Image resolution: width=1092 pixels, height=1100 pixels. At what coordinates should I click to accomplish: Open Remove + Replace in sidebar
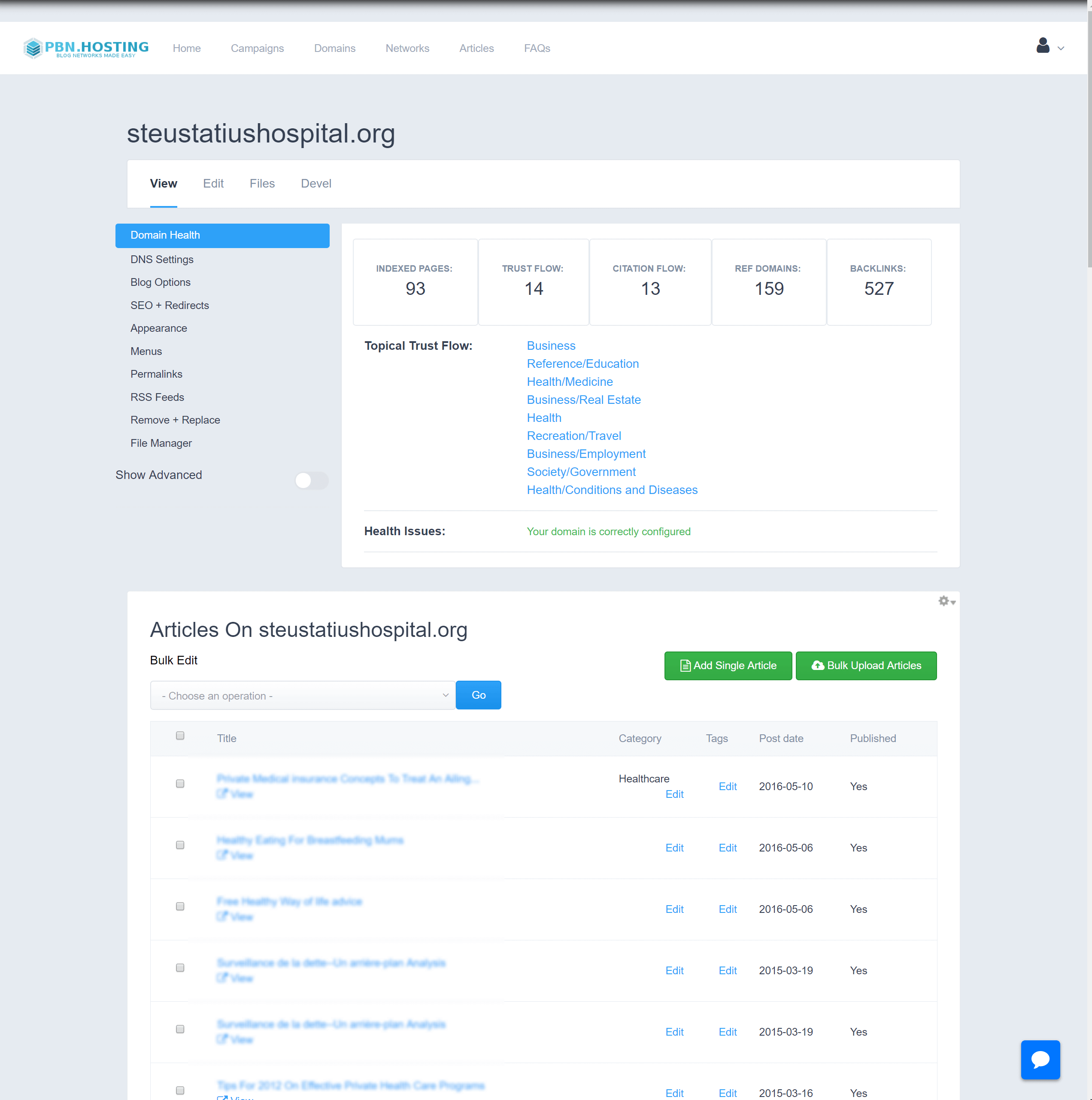(176, 420)
